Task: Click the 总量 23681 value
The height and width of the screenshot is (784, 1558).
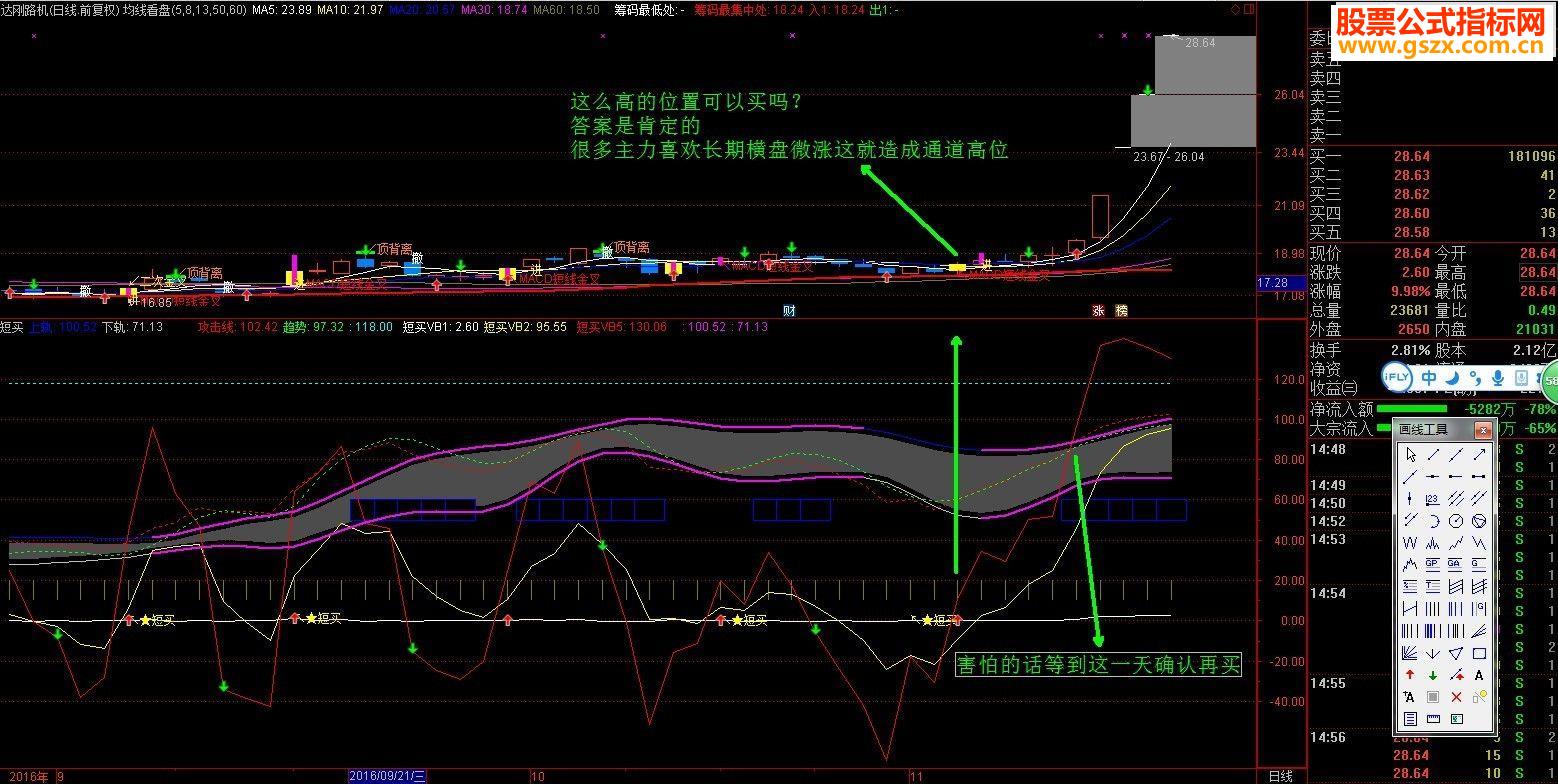Action: [x=1410, y=310]
